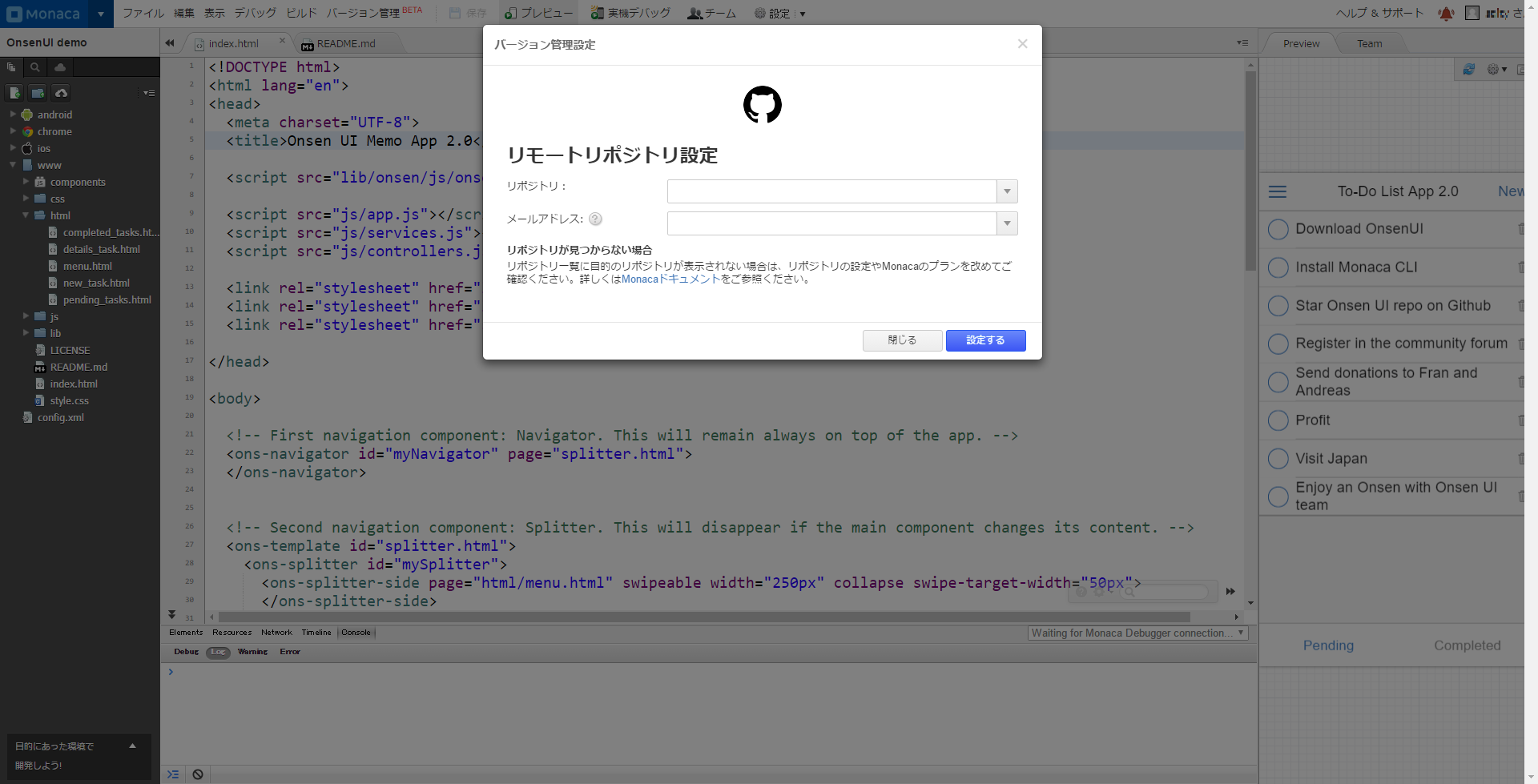
Task: Expand the android folder
Action: click(x=13, y=115)
